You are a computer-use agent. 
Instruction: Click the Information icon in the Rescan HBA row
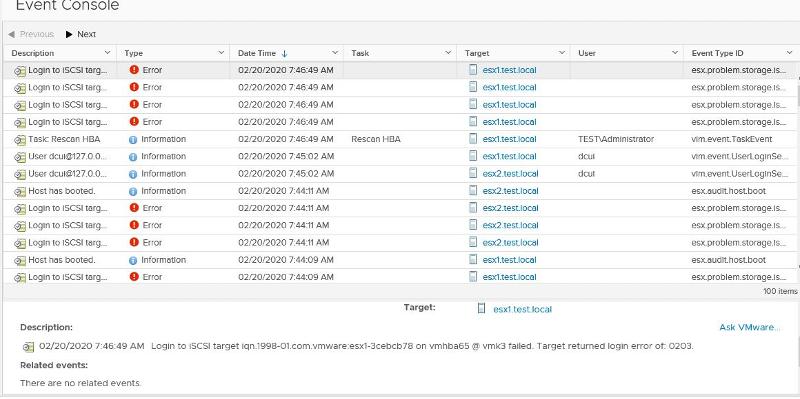(133, 139)
